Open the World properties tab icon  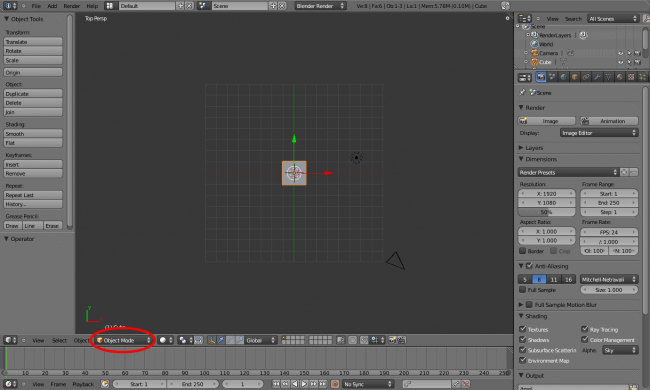pyautogui.click(x=563, y=77)
